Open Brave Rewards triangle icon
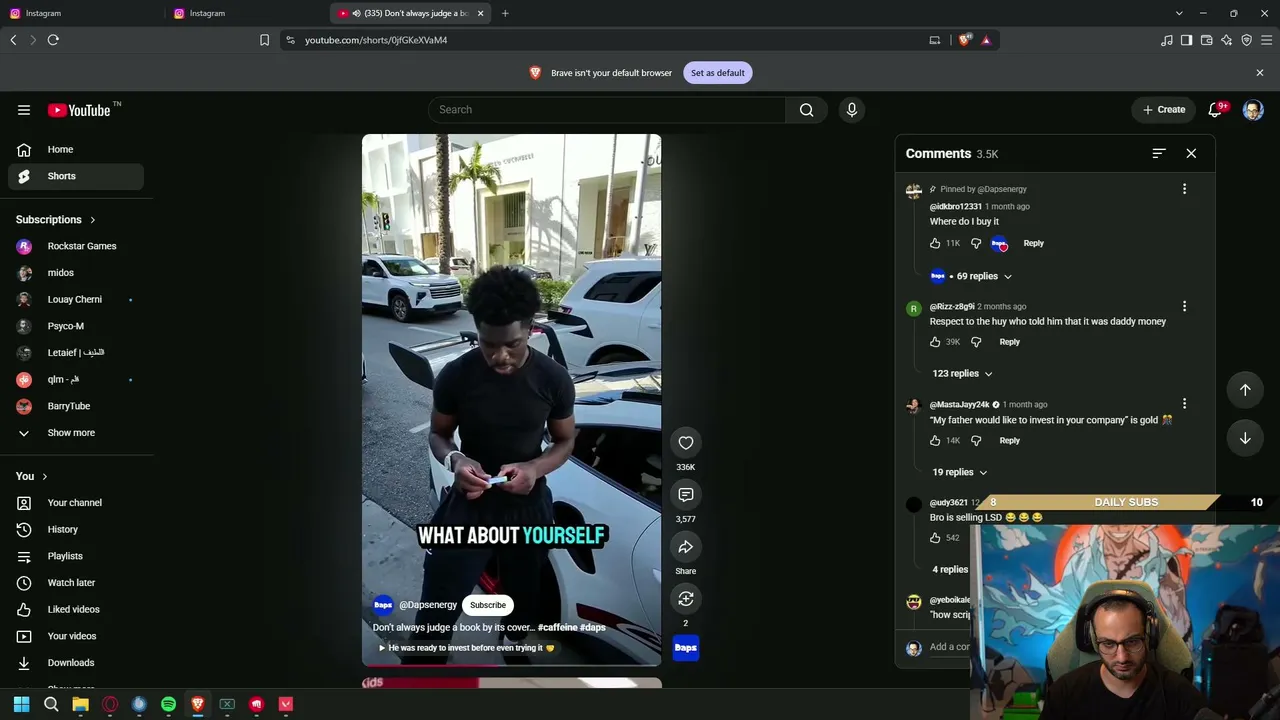Viewport: 1280px width, 720px height. pyautogui.click(x=986, y=40)
